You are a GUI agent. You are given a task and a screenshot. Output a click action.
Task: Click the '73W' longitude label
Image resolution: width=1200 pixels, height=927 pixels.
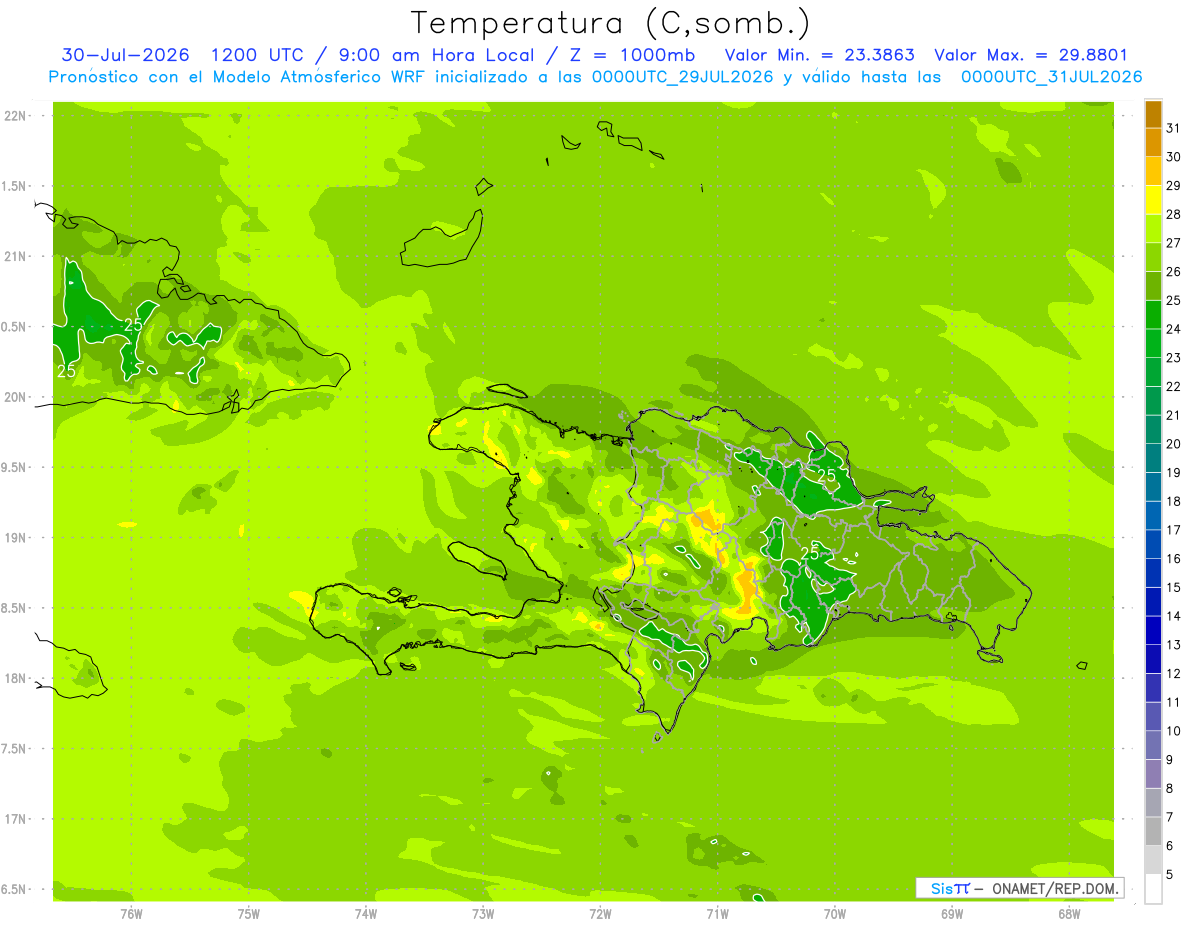tap(483, 914)
